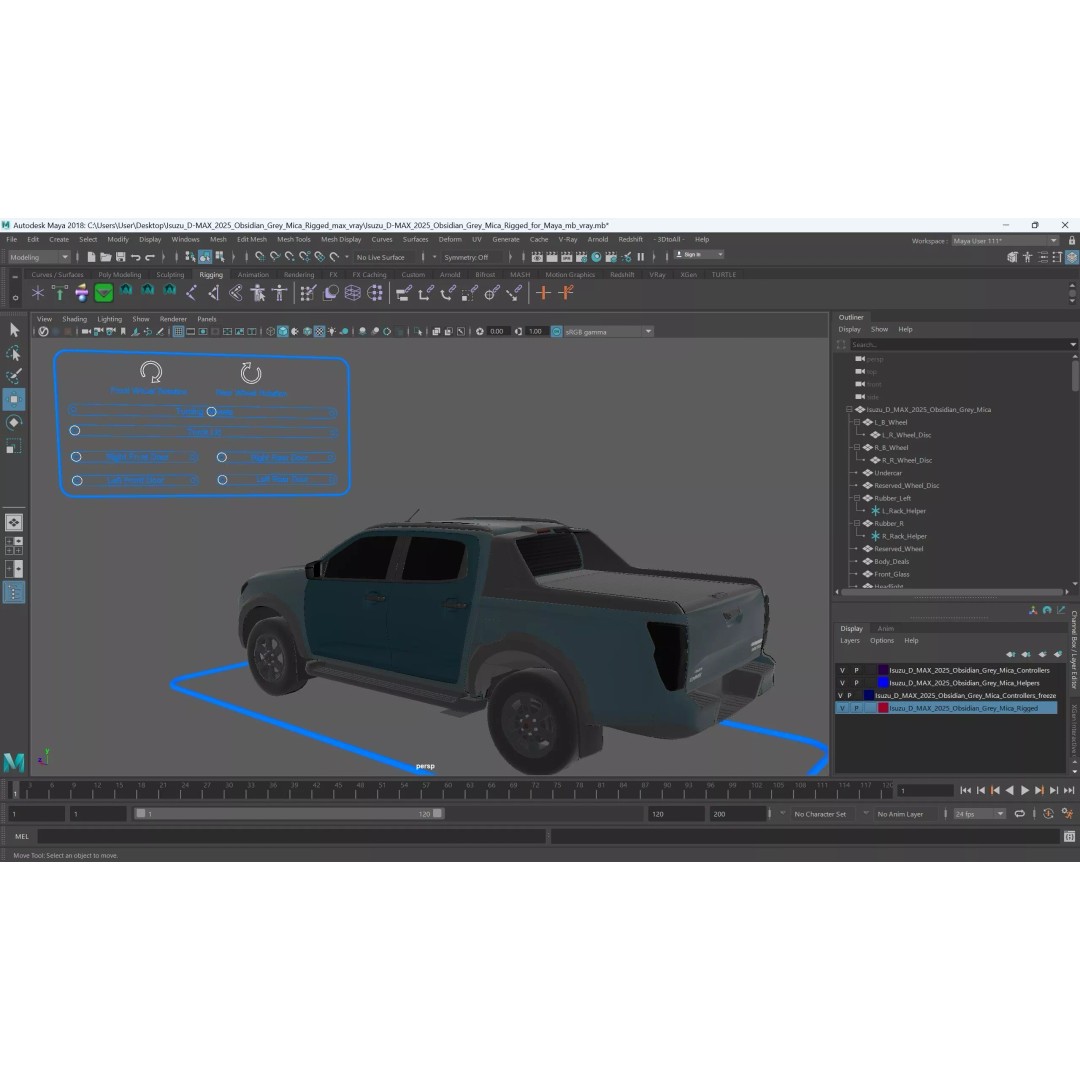1080x1080 pixels.
Task: Open the Layers menu in layer editor
Action: (850, 641)
